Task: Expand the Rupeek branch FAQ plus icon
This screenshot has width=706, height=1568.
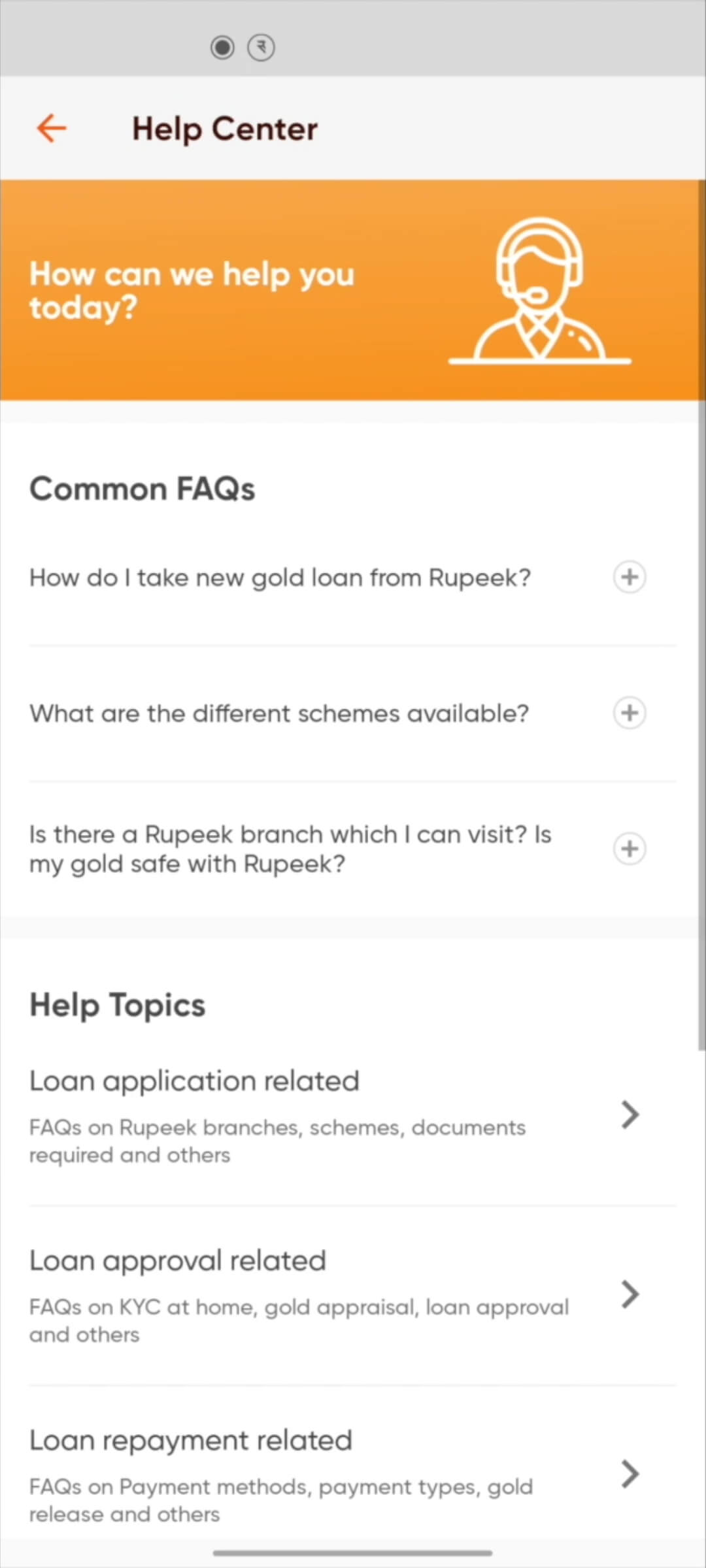Action: [629, 849]
